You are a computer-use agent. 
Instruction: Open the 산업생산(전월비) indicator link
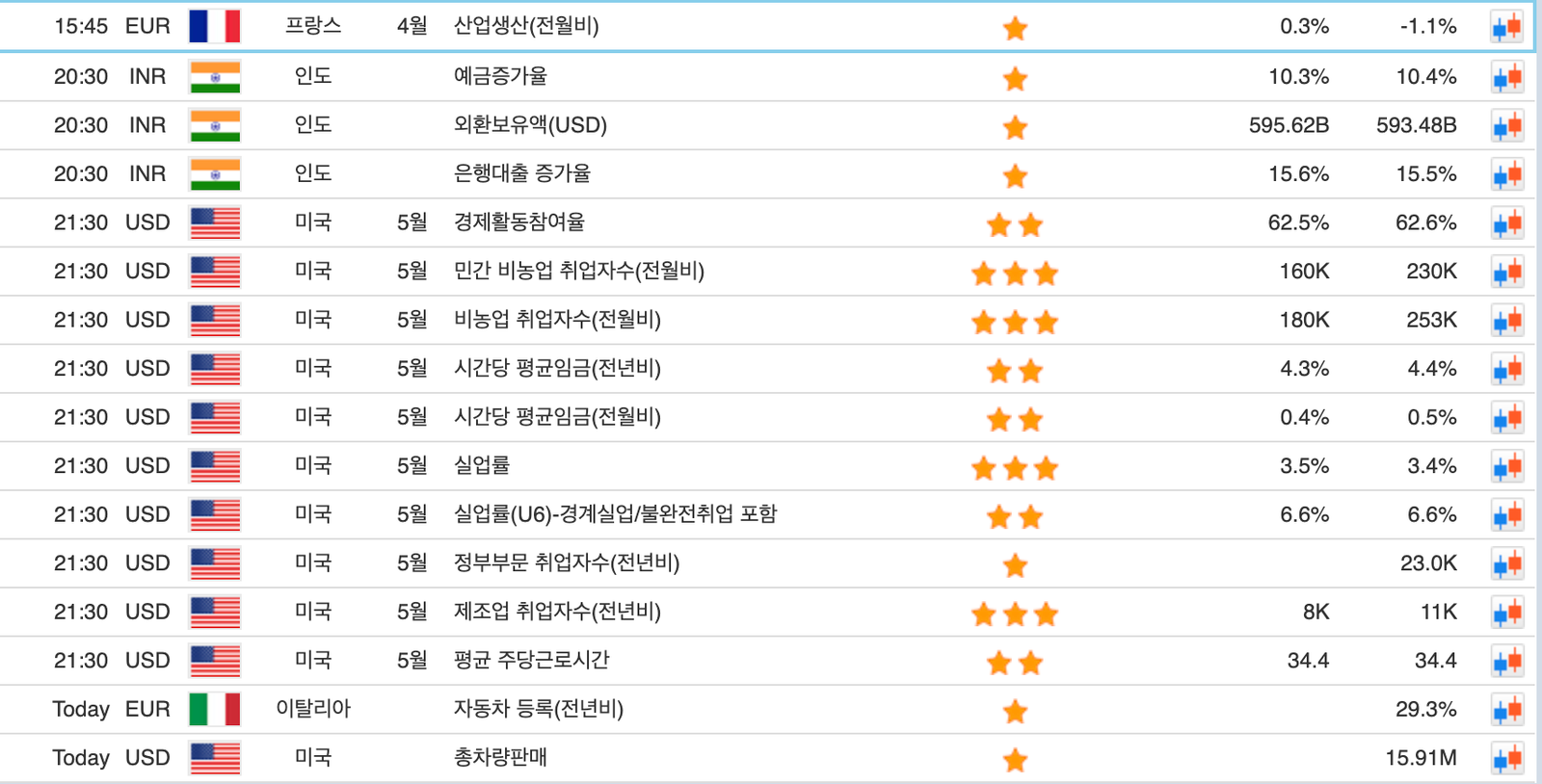526,26
